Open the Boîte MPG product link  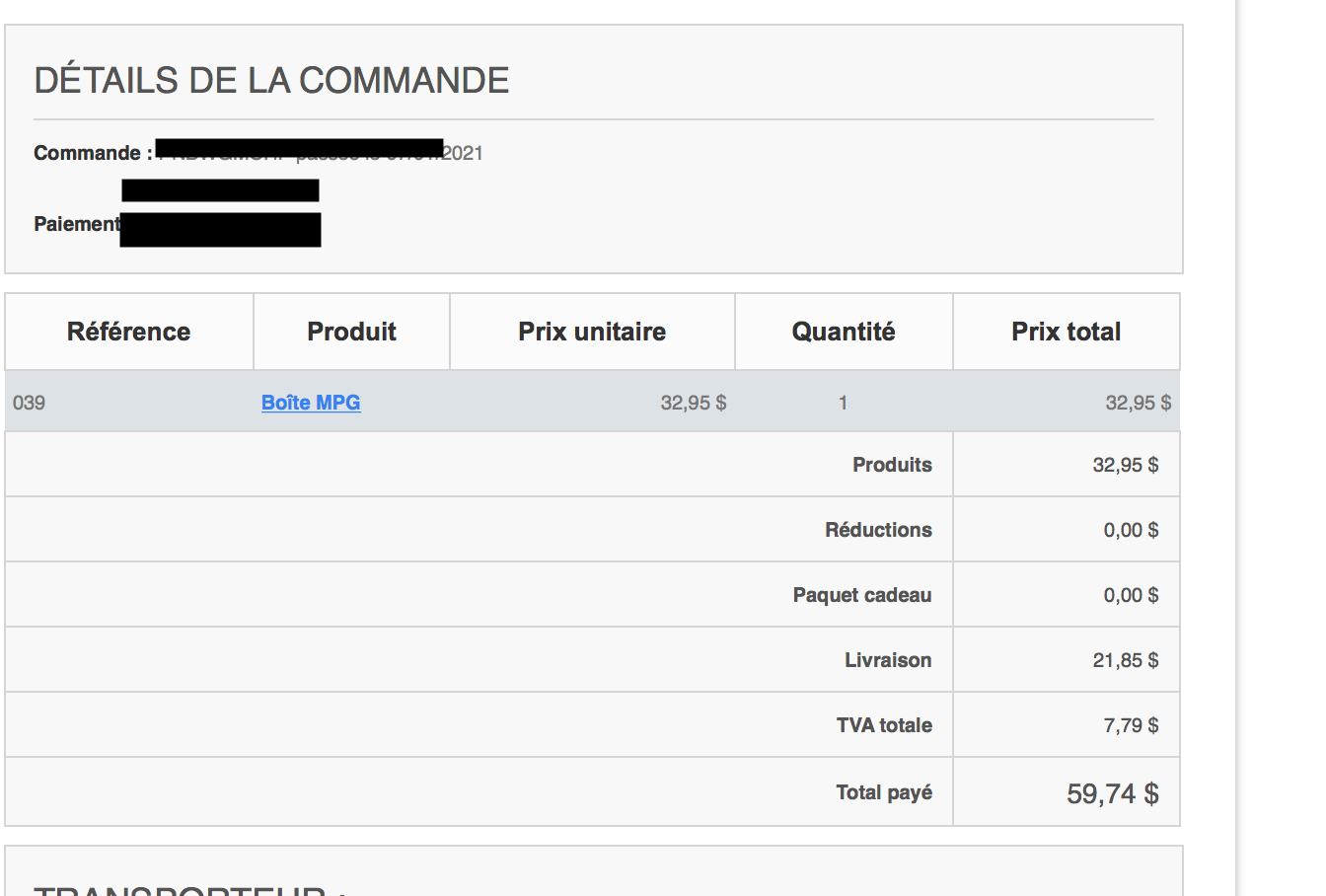pos(311,403)
